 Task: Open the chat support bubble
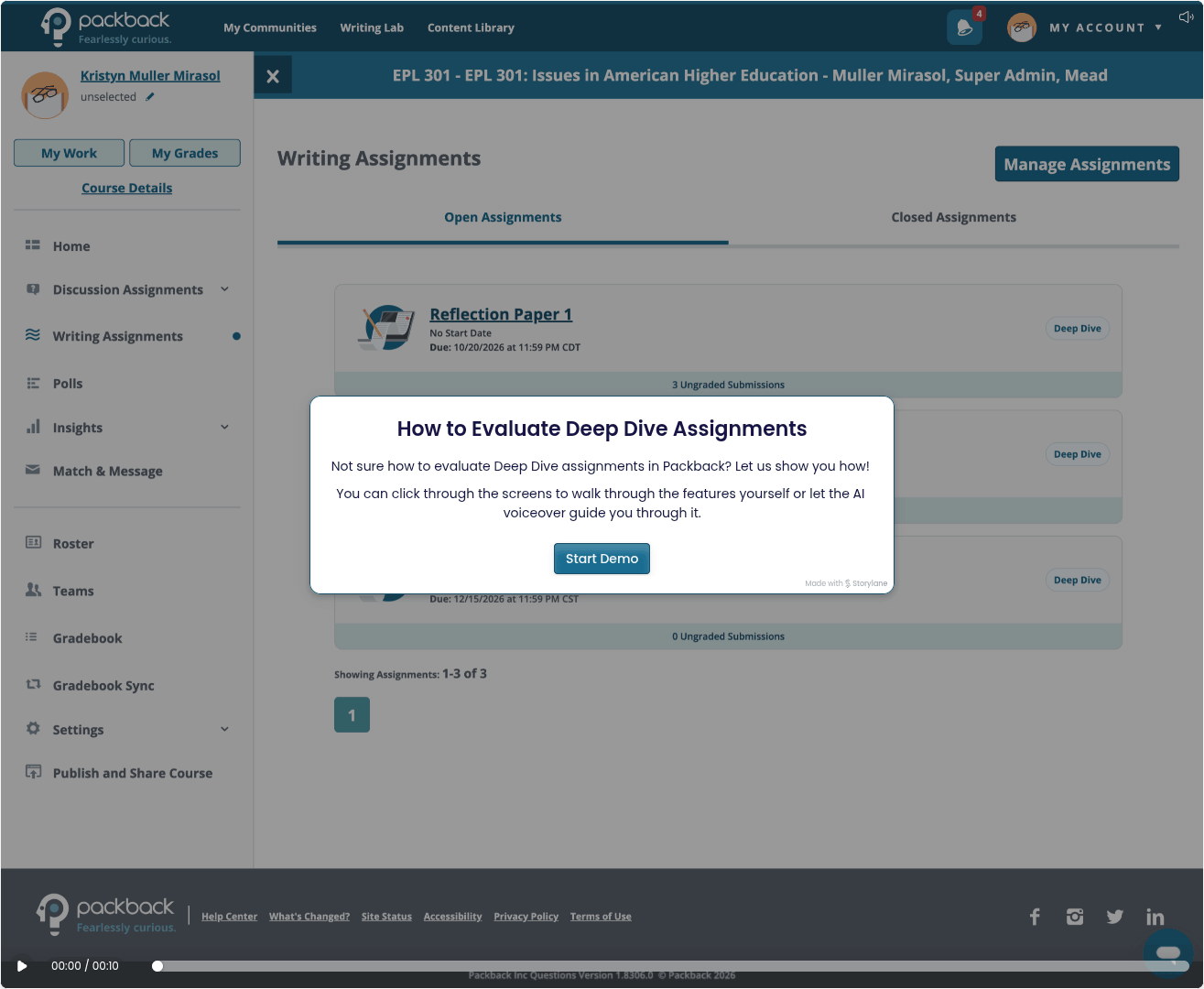pyautogui.click(x=1168, y=953)
